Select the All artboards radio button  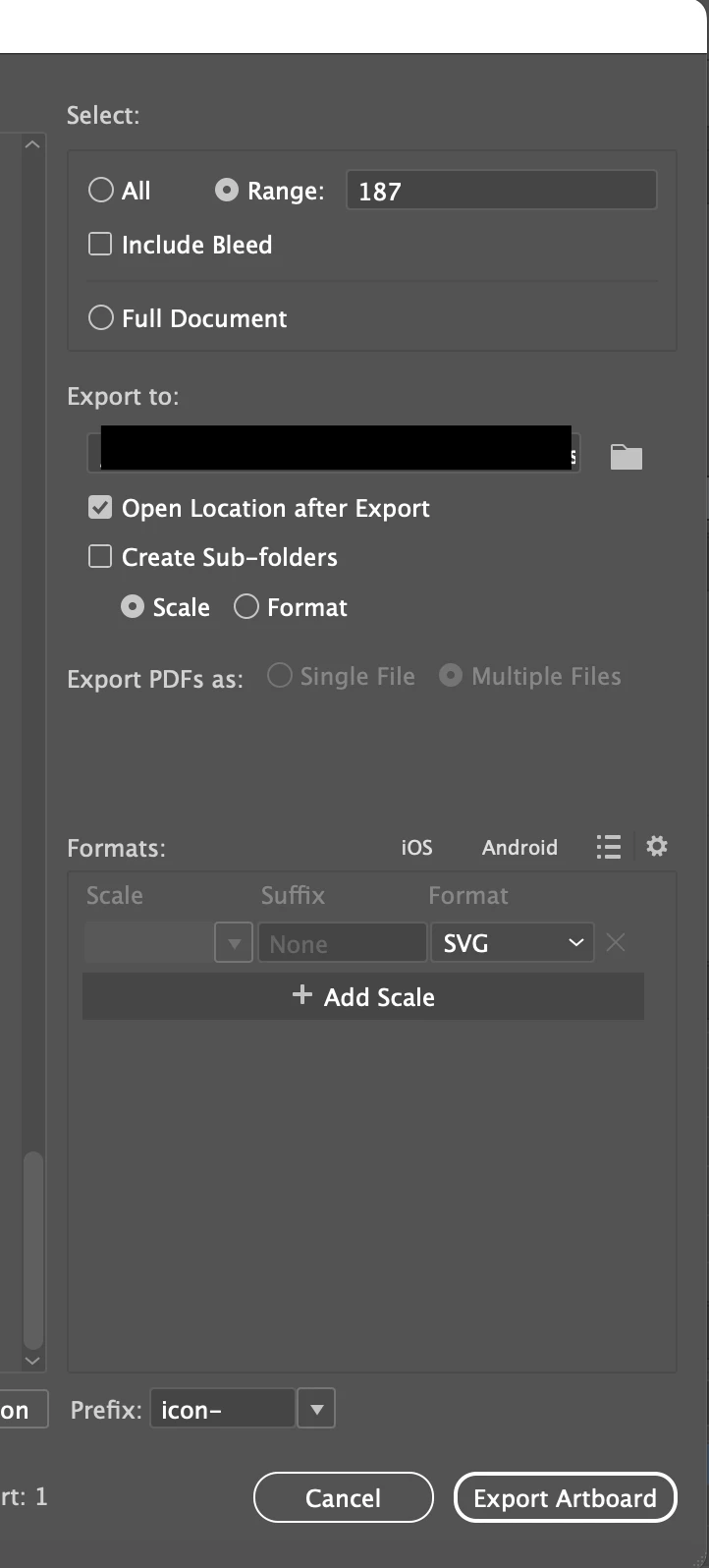(x=101, y=190)
